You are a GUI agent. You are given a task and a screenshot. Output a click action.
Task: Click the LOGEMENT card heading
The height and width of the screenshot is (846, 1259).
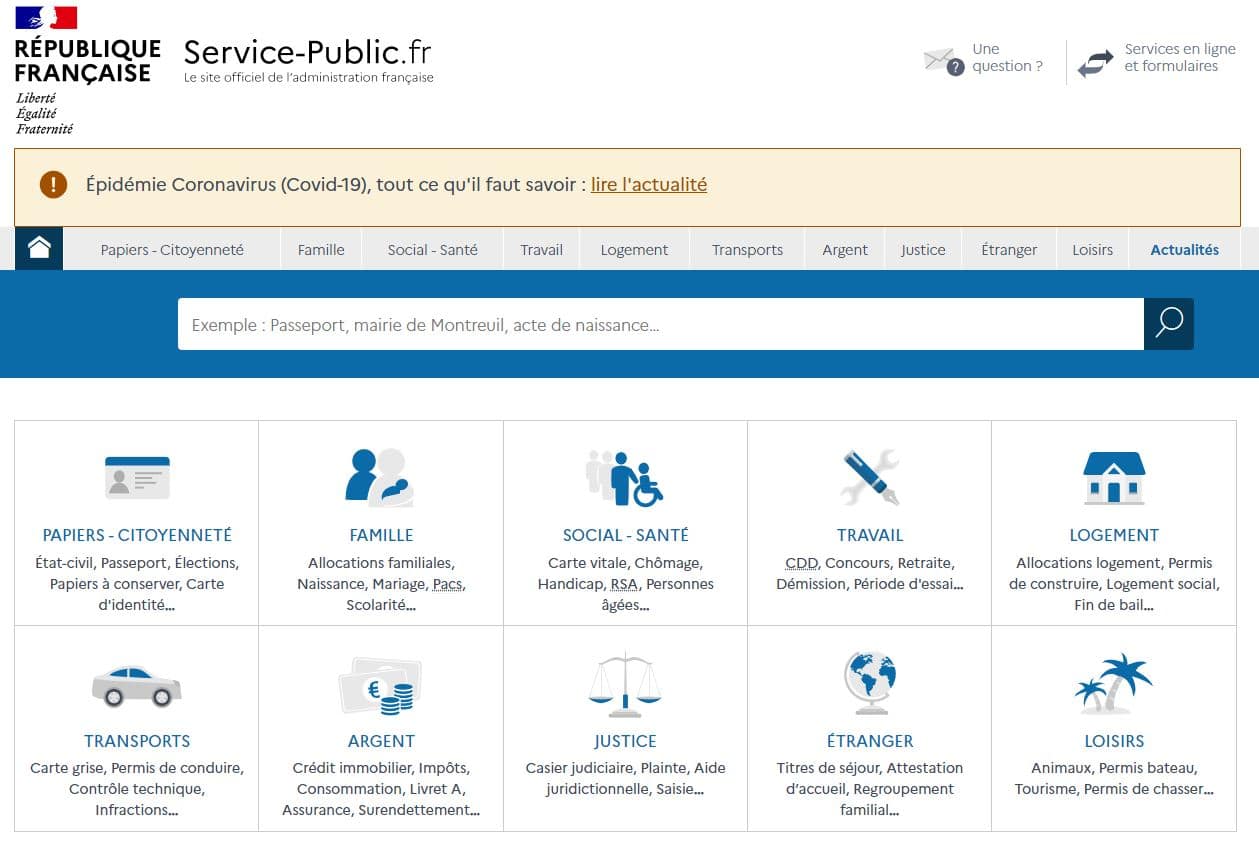pyautogui.click(x=1114, y=535)
